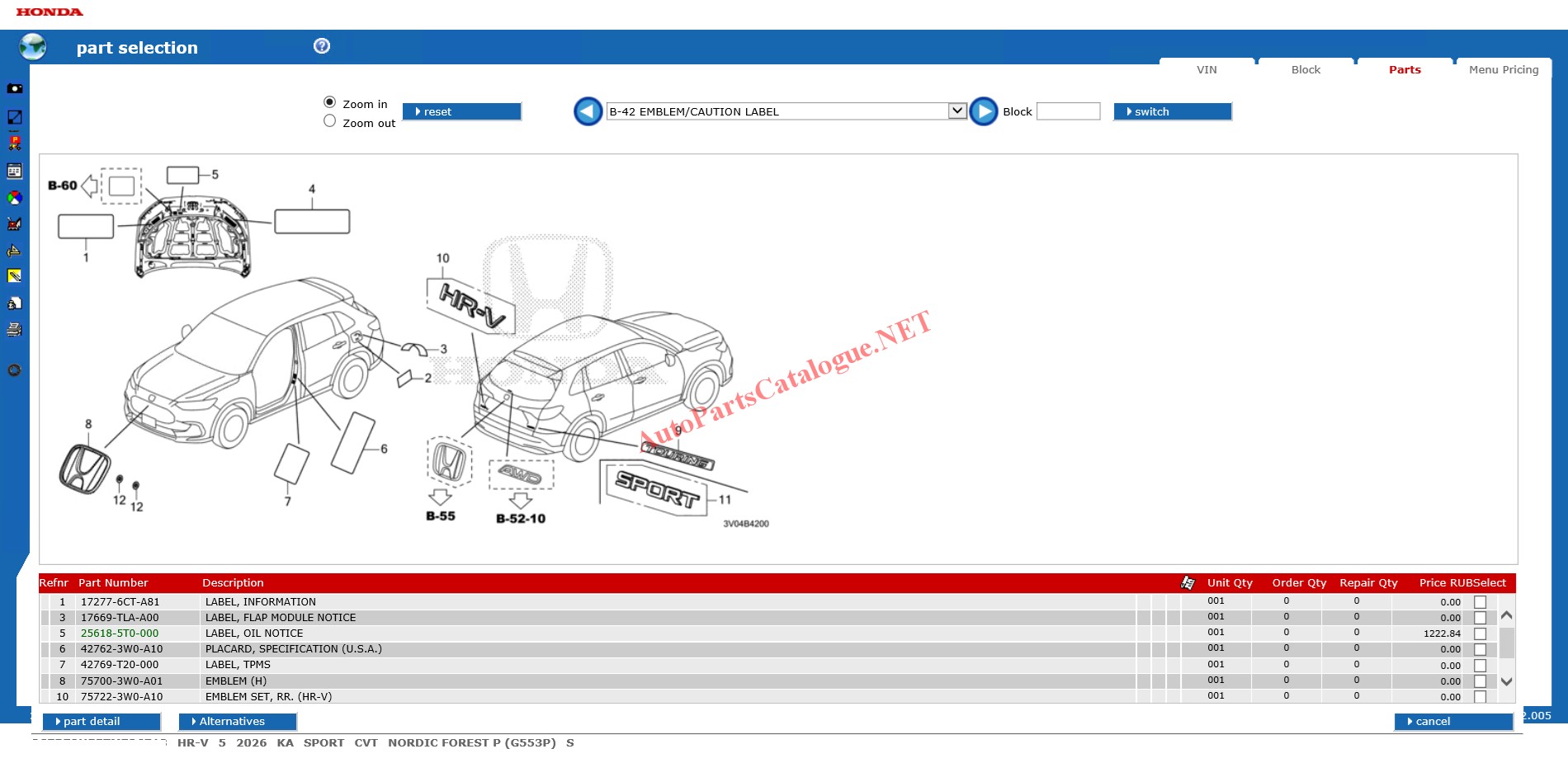
Task: Click the color wheel sidebar icon
Action: [15, 198]
